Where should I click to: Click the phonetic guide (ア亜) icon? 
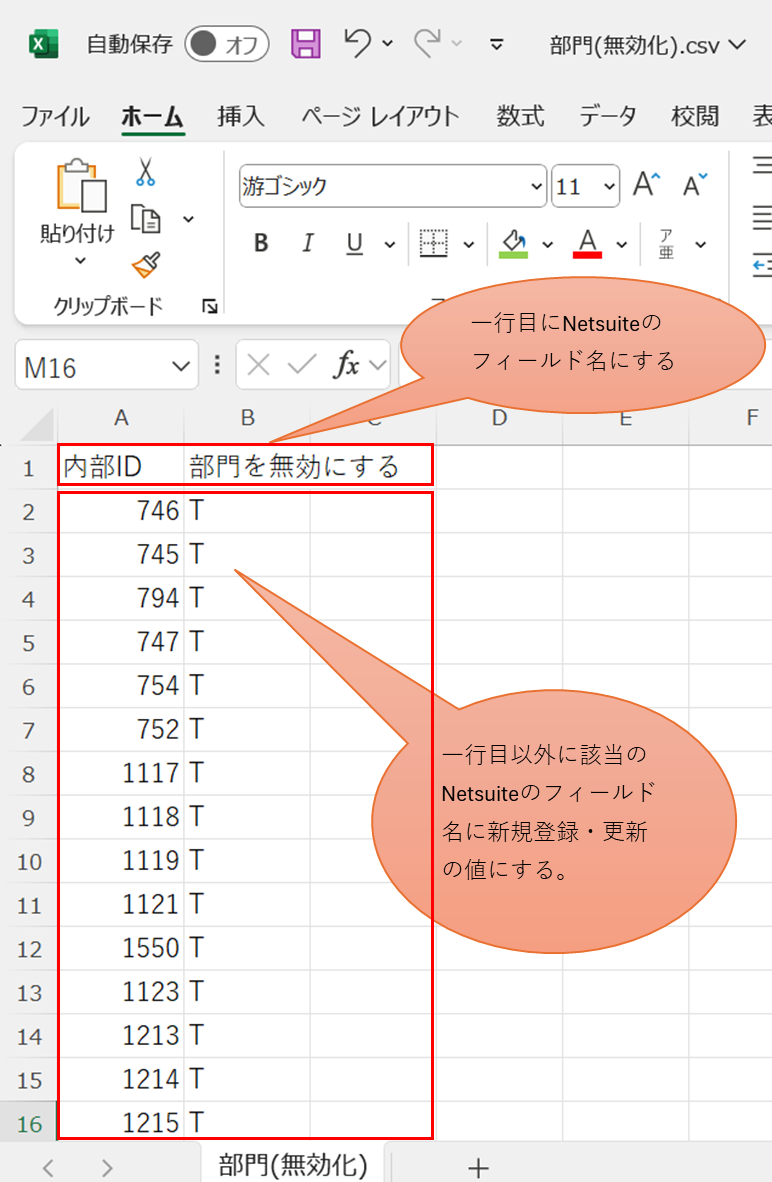click(x=666, y=243)
